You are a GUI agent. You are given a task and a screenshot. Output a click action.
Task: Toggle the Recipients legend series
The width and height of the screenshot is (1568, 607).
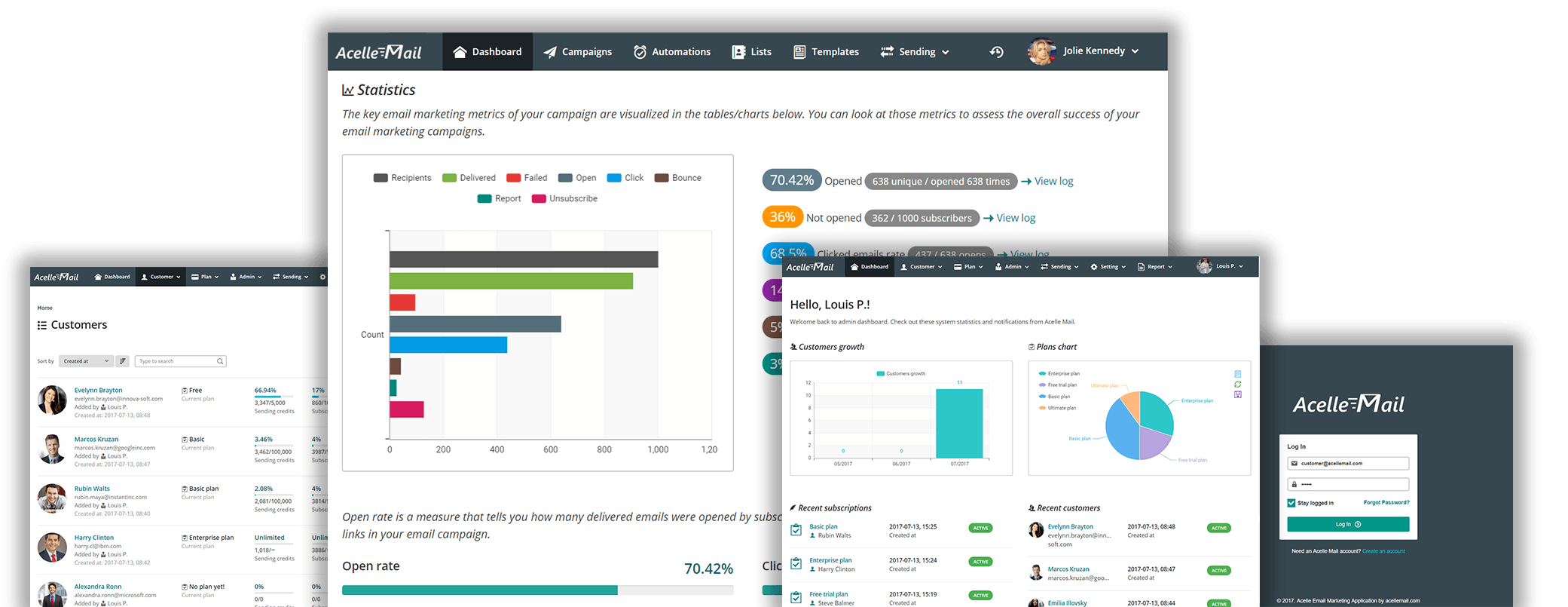tap(402, 178)
